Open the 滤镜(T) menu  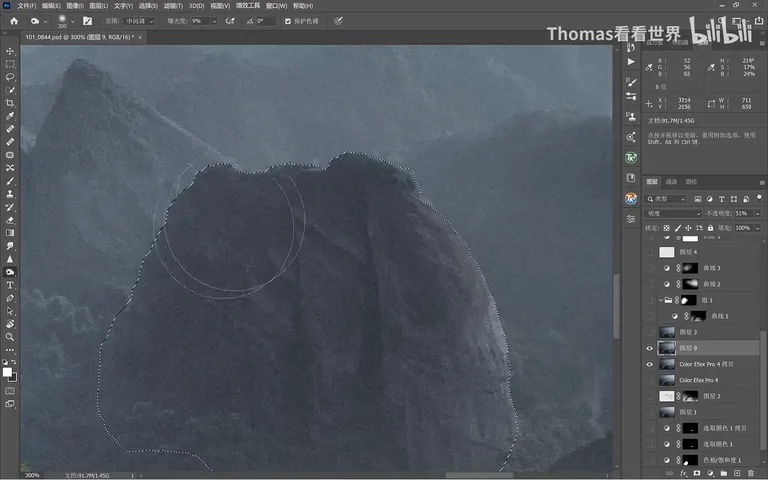pos(173,6)
